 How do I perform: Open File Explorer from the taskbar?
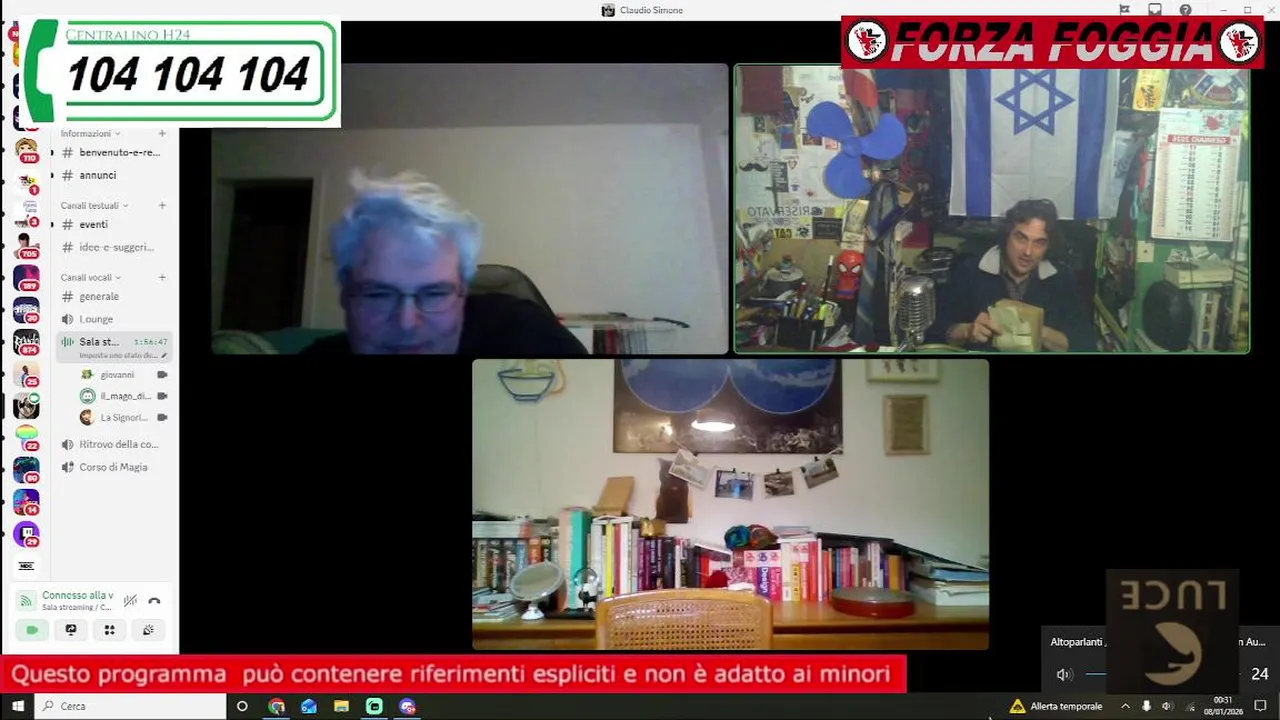[341, 706]
